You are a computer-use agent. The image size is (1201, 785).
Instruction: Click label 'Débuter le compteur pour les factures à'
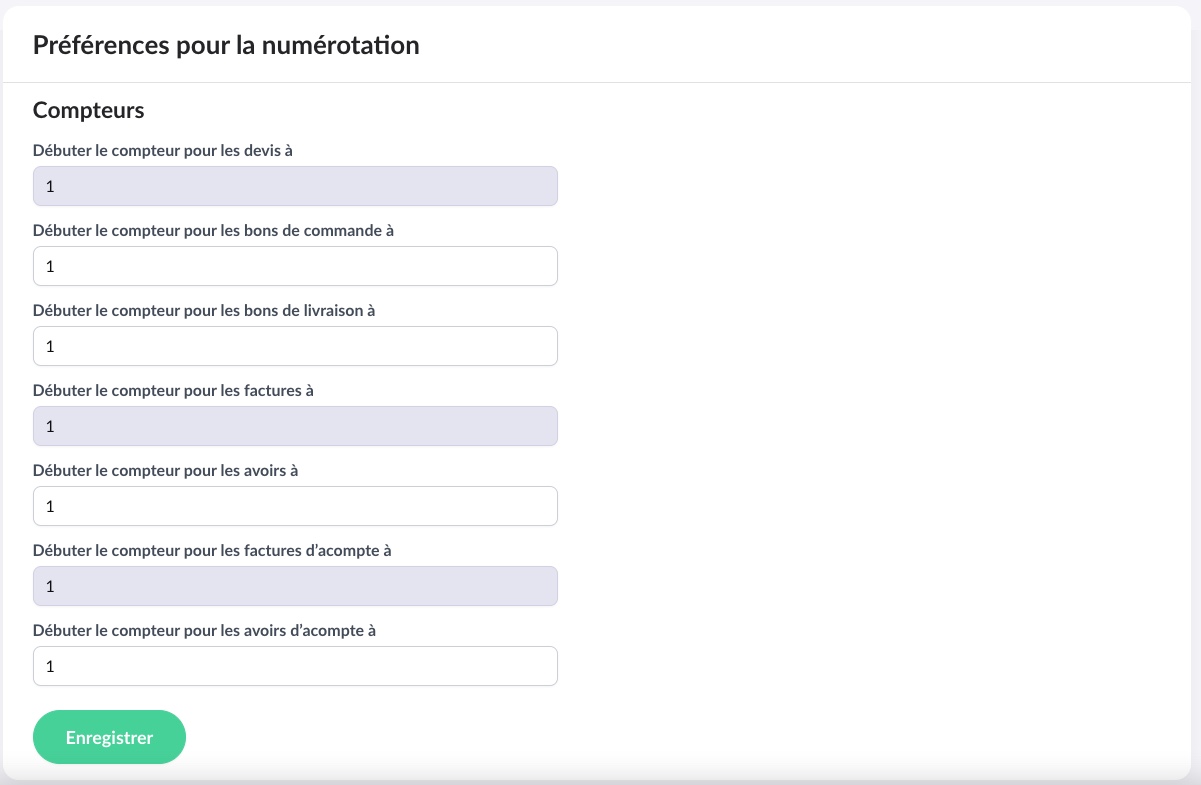point(174,390)
